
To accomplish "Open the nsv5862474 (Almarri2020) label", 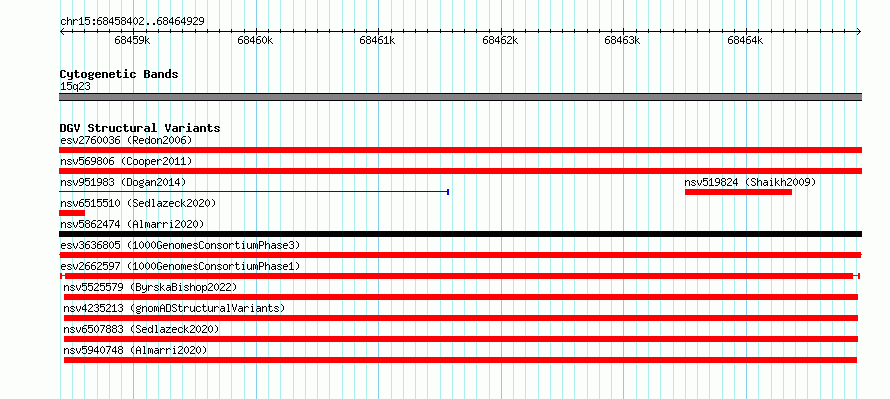I will [132, 224].
